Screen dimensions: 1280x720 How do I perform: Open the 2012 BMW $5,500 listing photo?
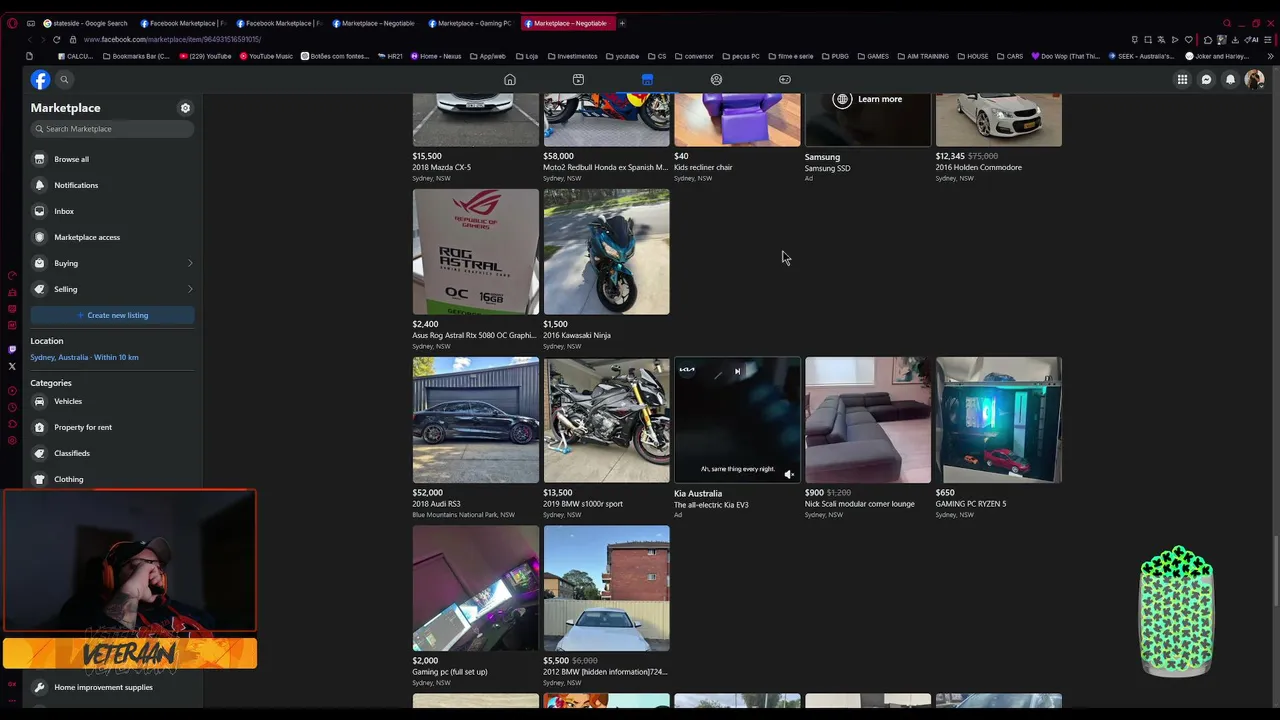pos(607,588)
